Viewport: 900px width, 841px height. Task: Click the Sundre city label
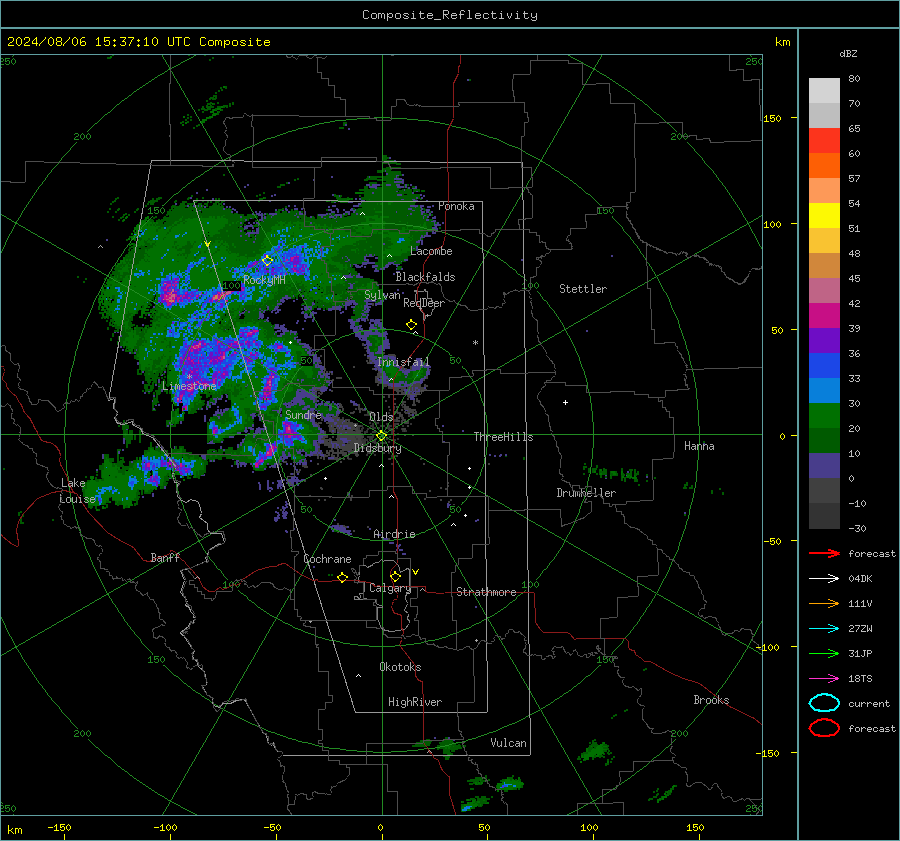click(x=303, y=414)
